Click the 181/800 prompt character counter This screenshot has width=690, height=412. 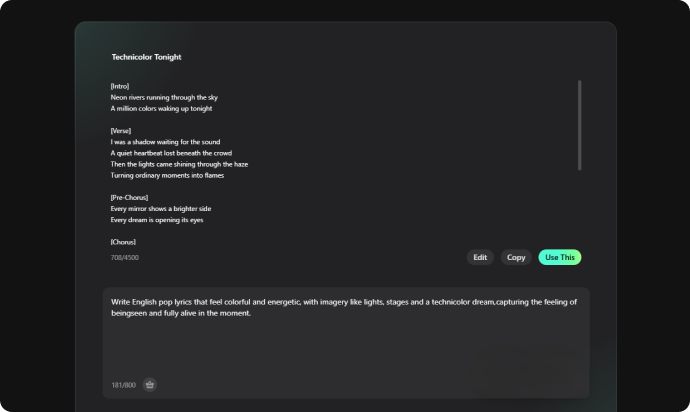(x=124, y=385)
